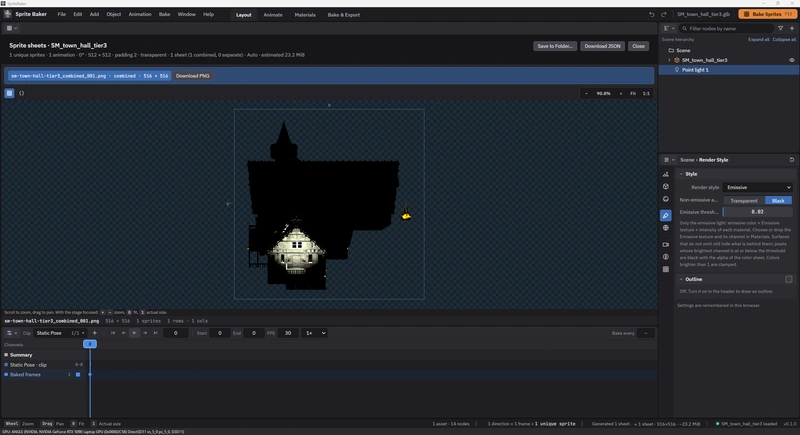Open the File menu
Viewport: 800px width, 435px height.
(62, 14)
